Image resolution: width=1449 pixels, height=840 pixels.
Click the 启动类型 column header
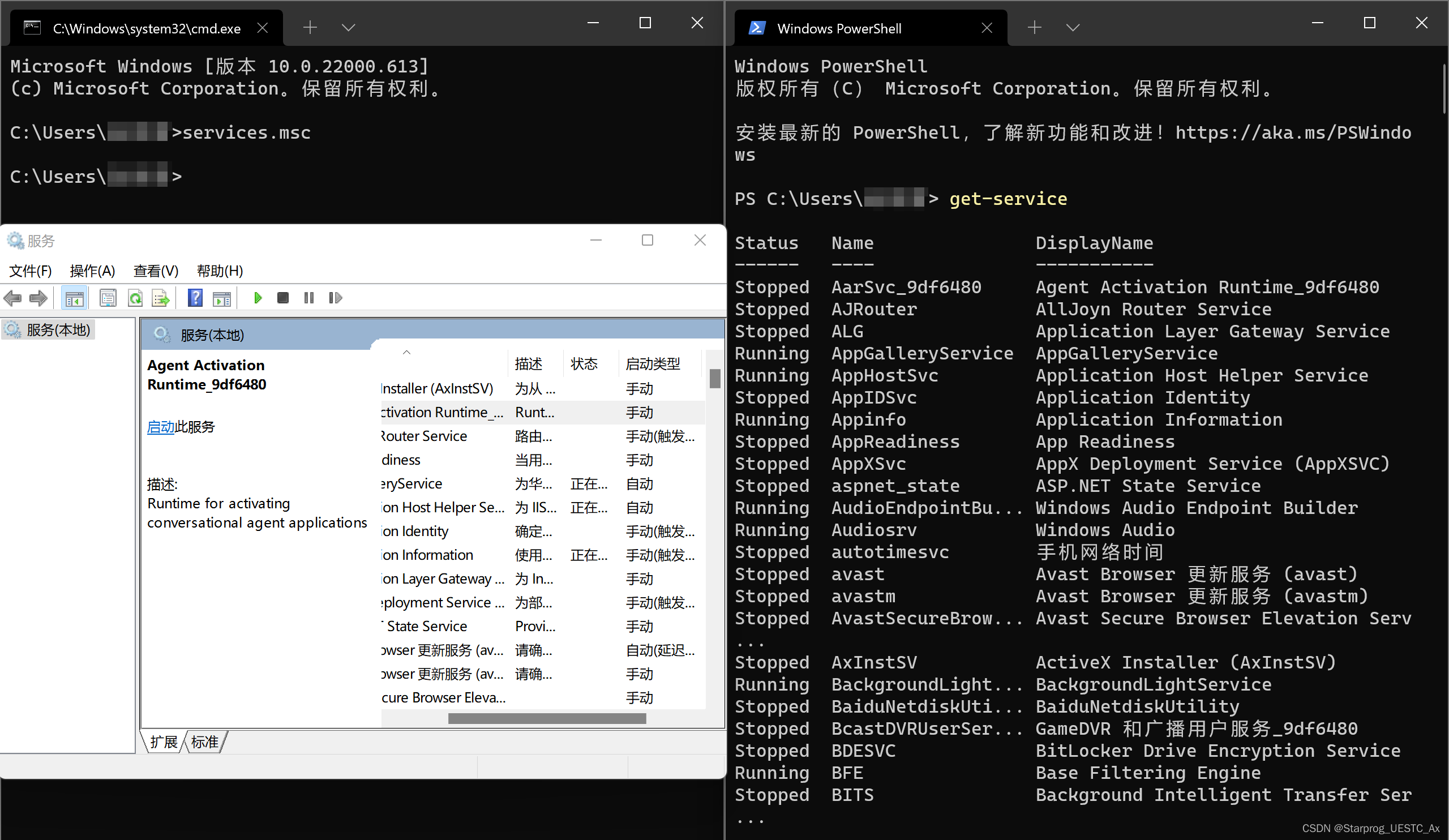coord(653,364)
